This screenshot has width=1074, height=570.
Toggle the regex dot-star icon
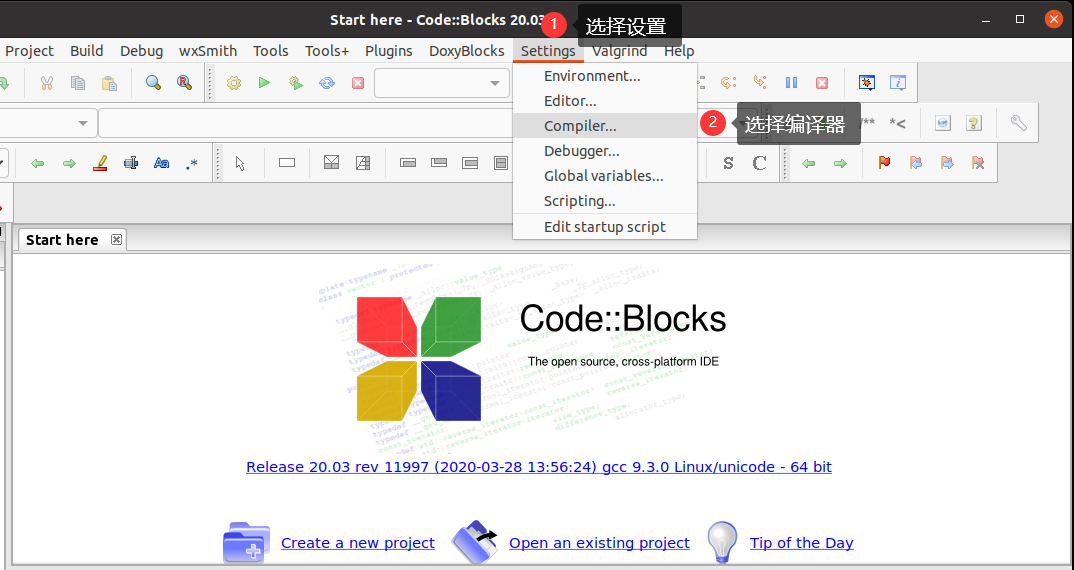[x=192, y=163]
